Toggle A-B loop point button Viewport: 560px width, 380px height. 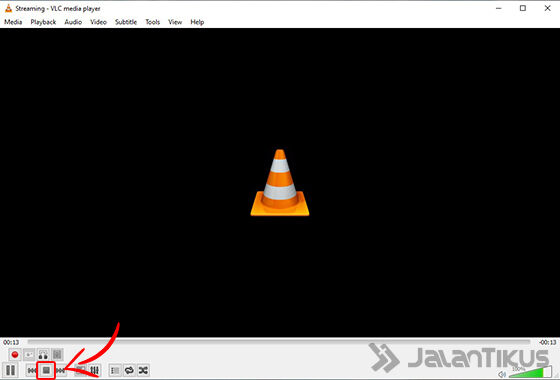click(x=43, y=355)
